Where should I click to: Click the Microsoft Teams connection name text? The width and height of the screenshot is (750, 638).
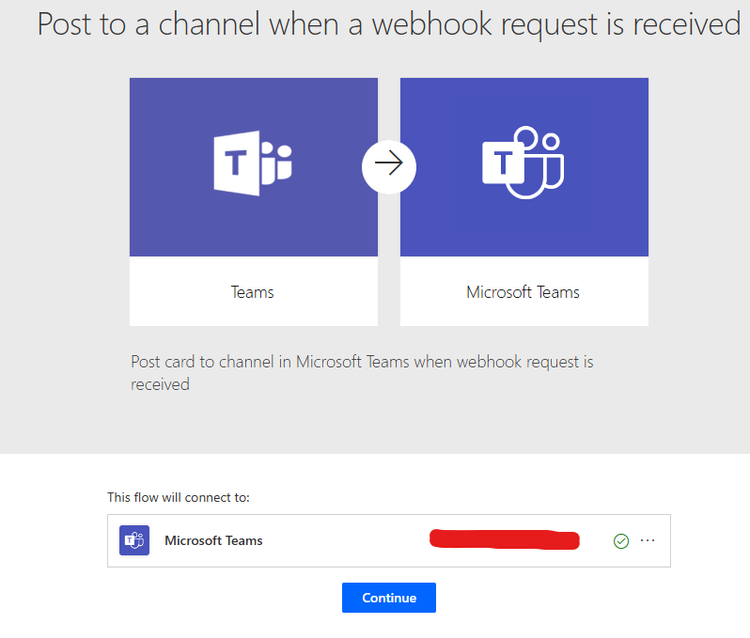tap(213, 540)
